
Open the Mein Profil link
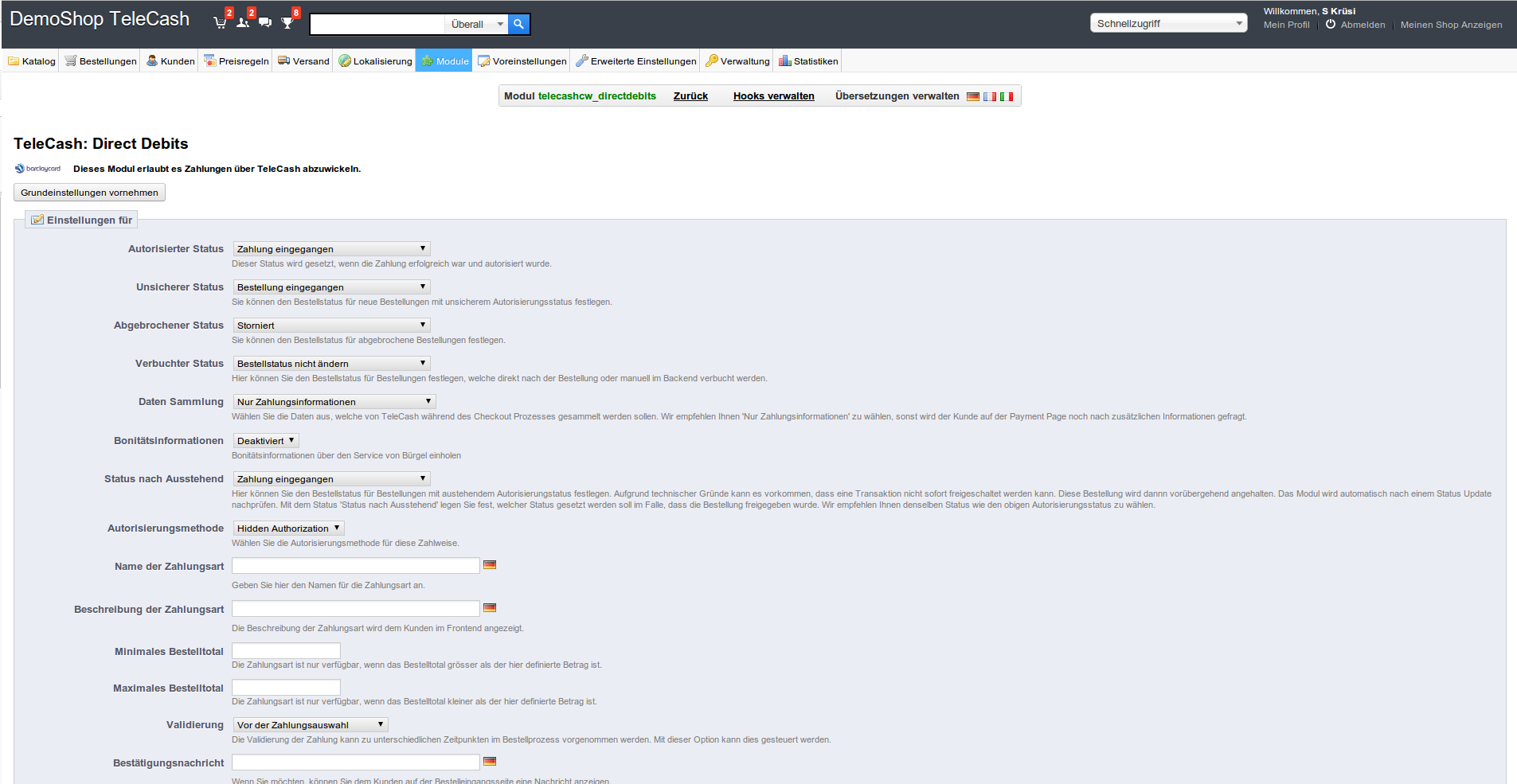[x=1286, y=25]
